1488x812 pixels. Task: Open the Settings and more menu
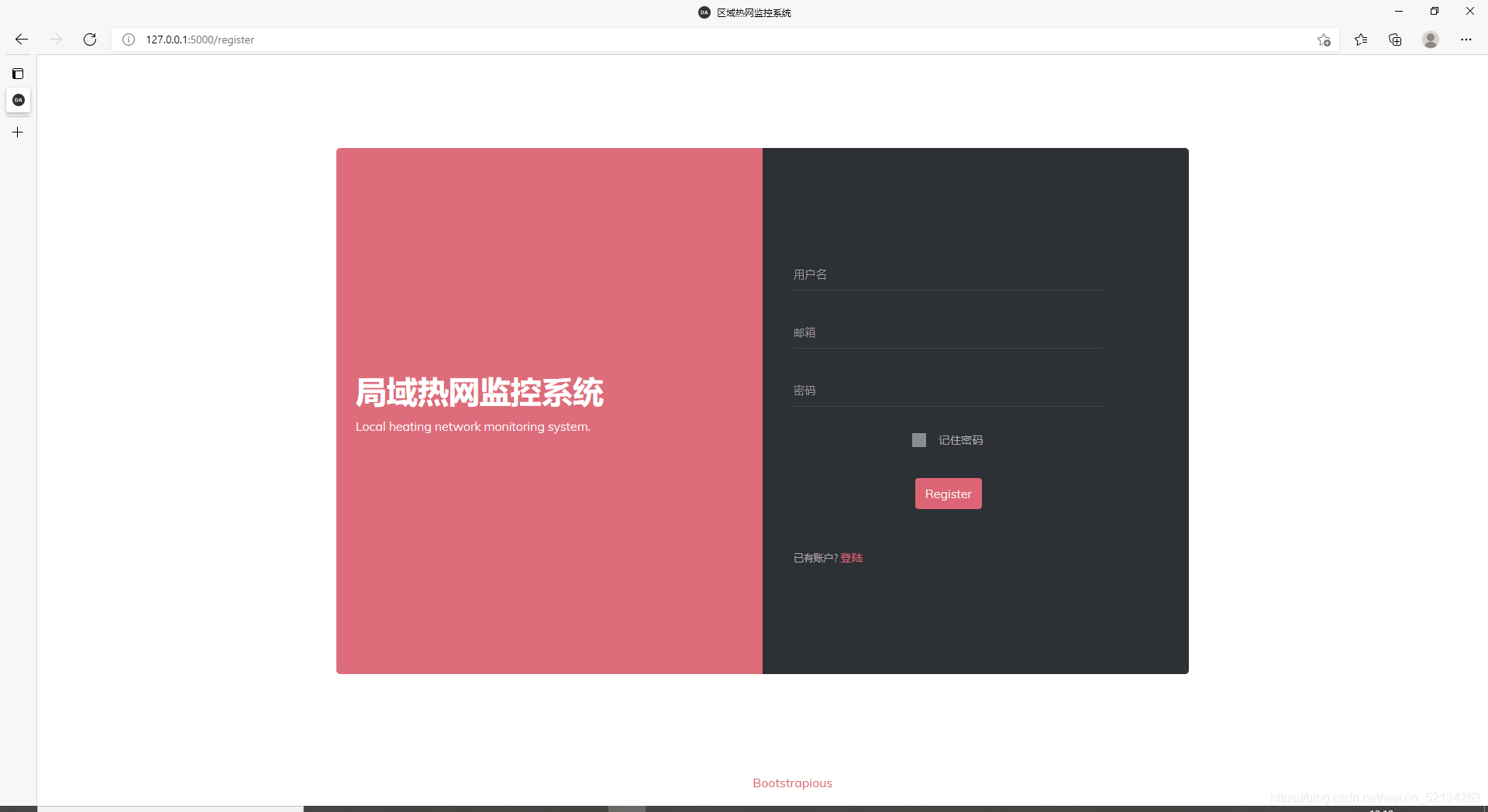[x=1466, y=40]
